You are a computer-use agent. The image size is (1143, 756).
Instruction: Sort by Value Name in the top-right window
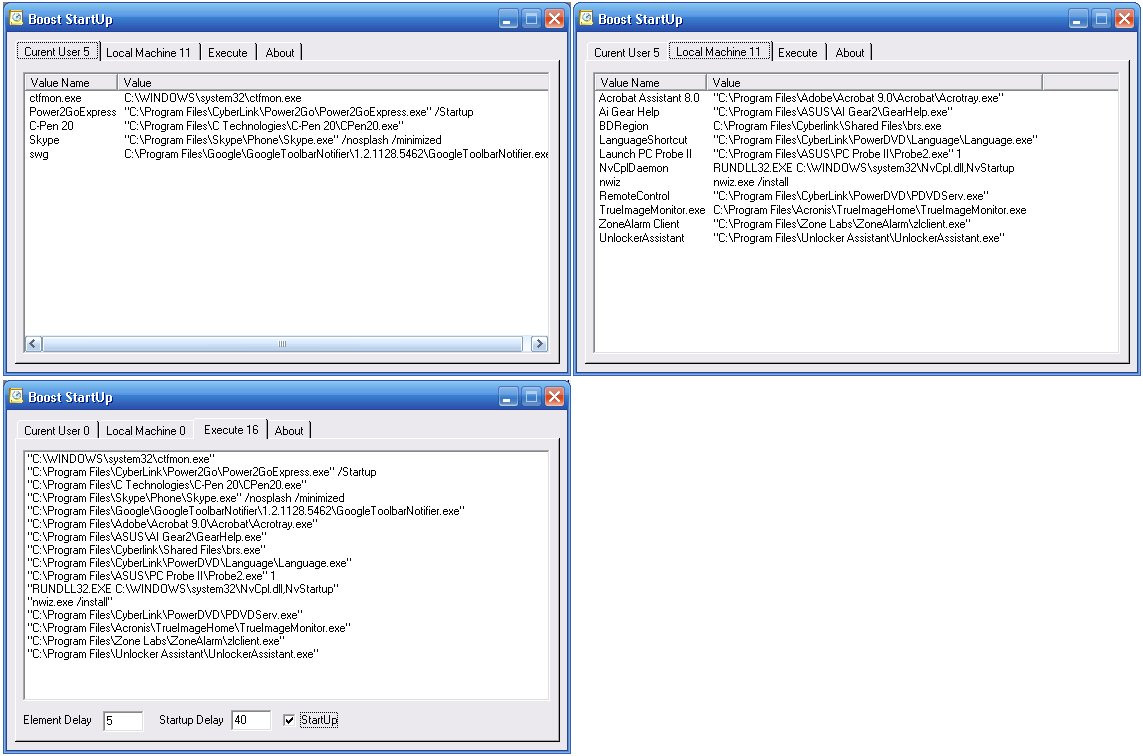(650, 82)
